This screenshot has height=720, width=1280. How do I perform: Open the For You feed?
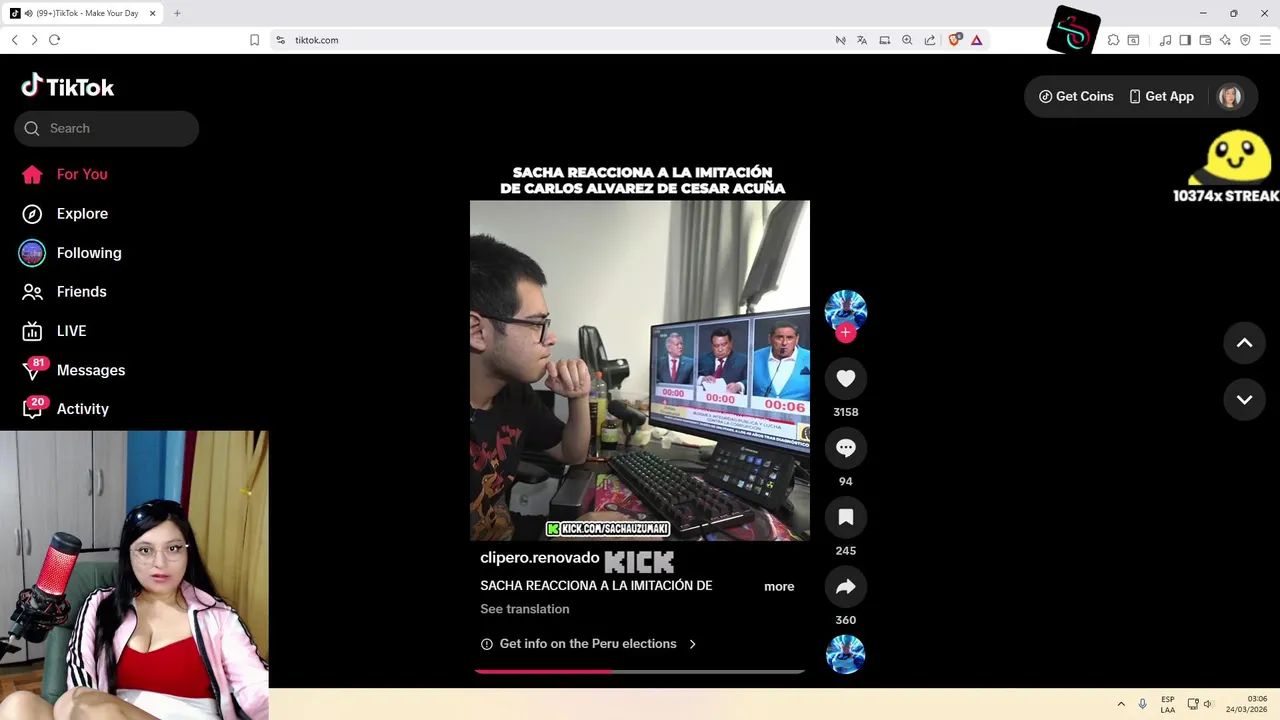click(64, 174)
